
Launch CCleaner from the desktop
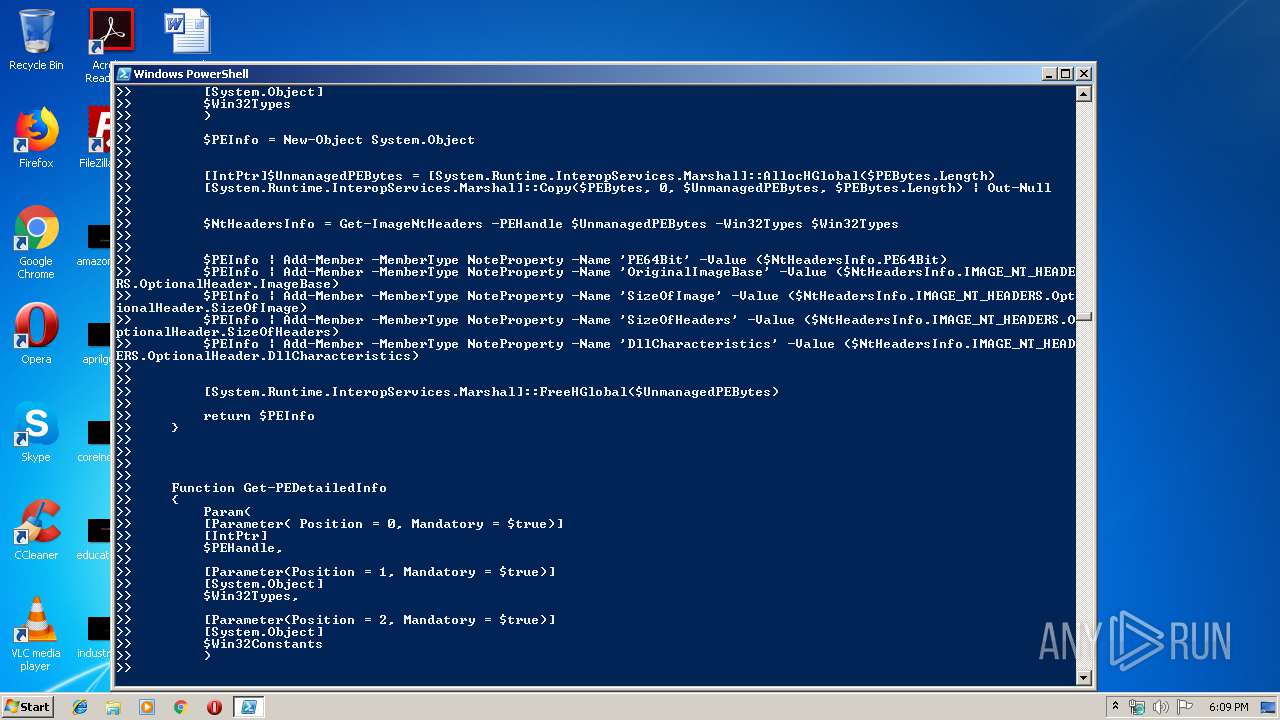coord(36,530)
